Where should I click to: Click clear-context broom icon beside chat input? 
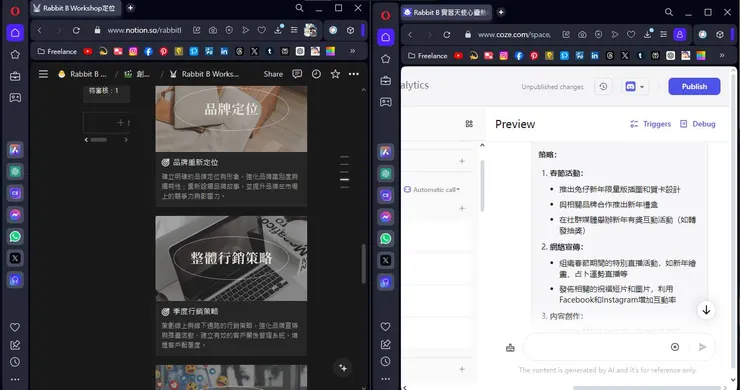(510, 348)
